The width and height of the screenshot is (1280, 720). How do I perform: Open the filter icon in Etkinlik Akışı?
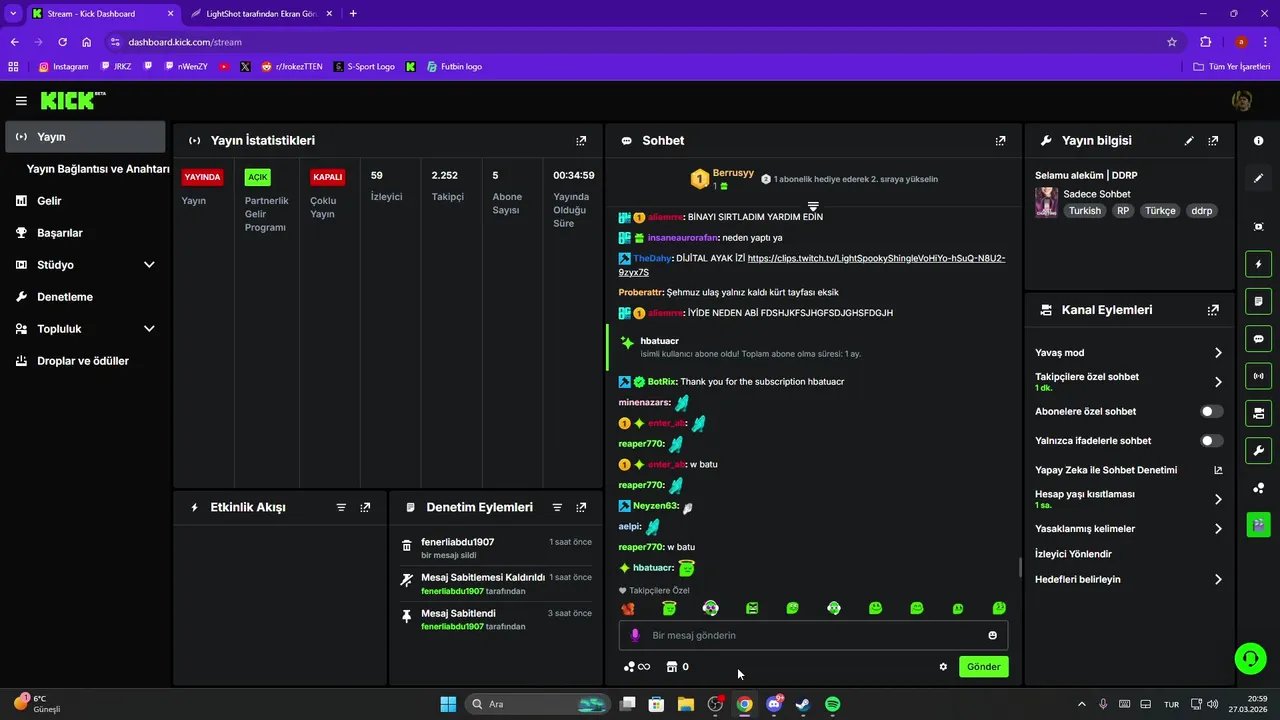(341, 508)
